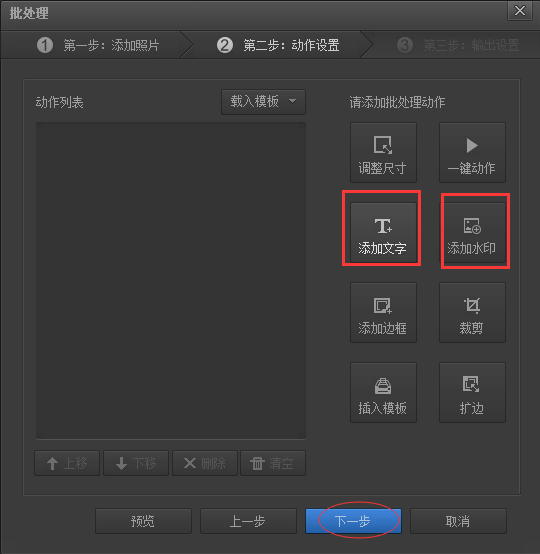The height and width of the screenshot is (554, 540).
Task: Select the 一键动作 play icon button
Action: pos(472,153)
